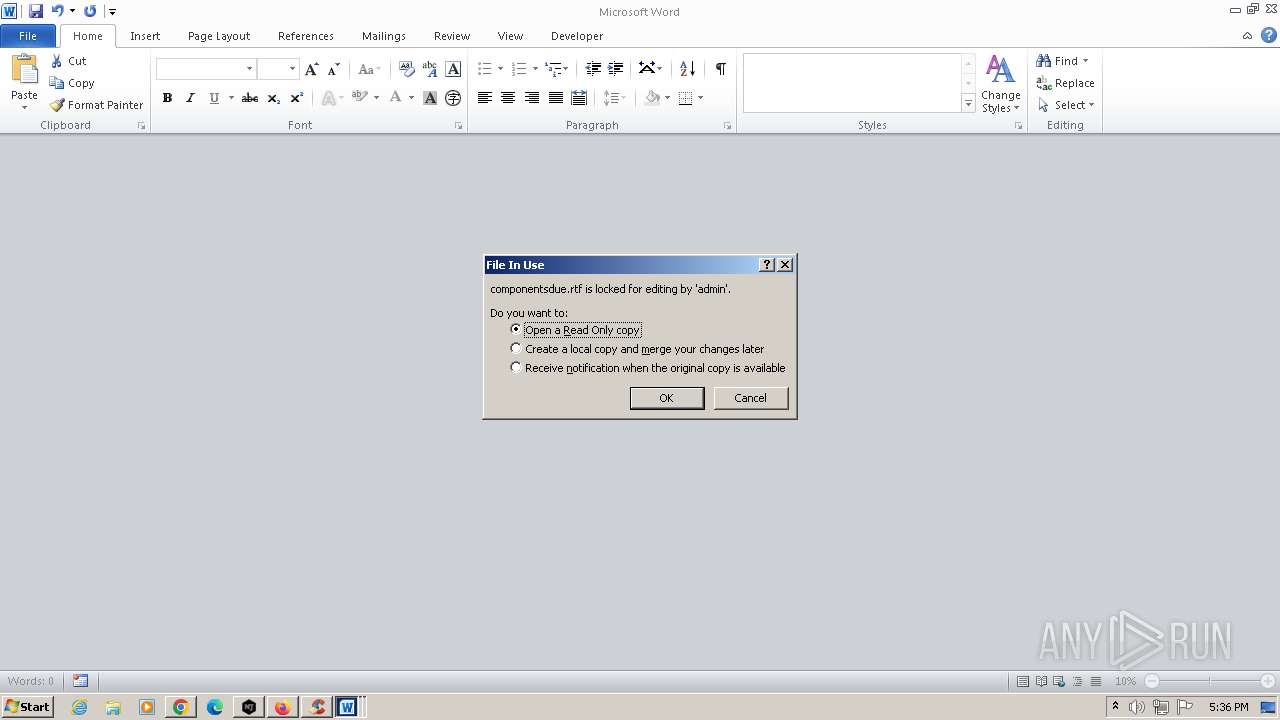Viewport: 1280px width, 720px height.
Task: Click the Paste icon
Action: [x=24, y=70]
